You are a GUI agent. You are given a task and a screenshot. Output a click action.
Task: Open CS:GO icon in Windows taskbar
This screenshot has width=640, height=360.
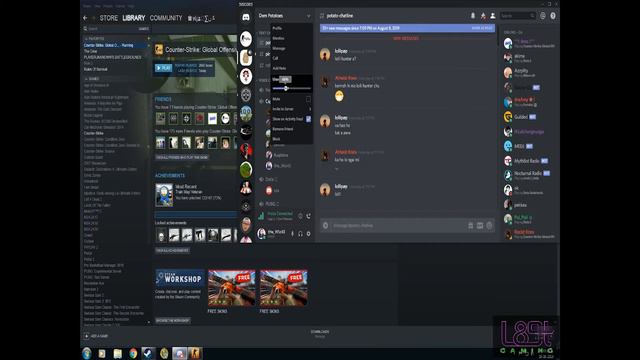pos(195,353)
